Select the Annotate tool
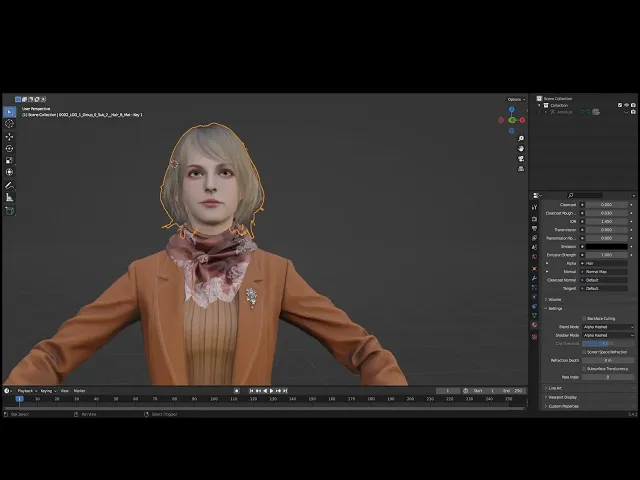 tap(9, 186)
